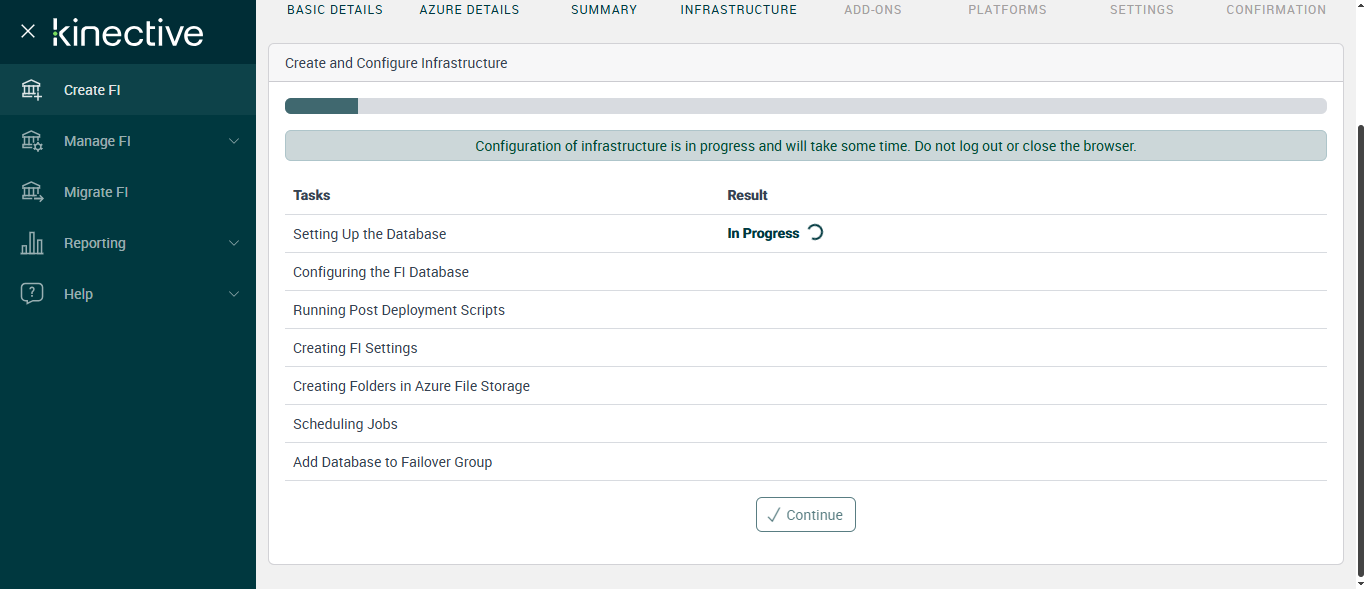Click the In Progress spinner icon

click(x=815, y=233)
